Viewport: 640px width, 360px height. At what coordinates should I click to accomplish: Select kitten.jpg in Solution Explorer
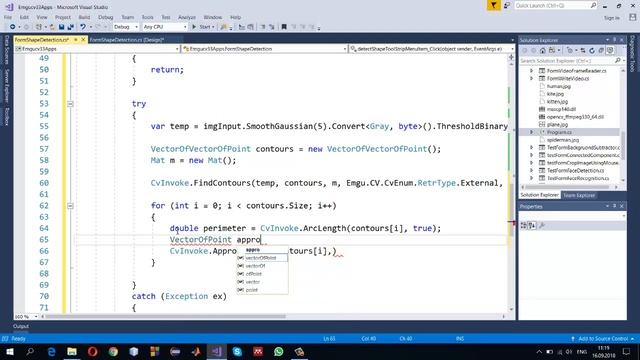click(557, 102)
